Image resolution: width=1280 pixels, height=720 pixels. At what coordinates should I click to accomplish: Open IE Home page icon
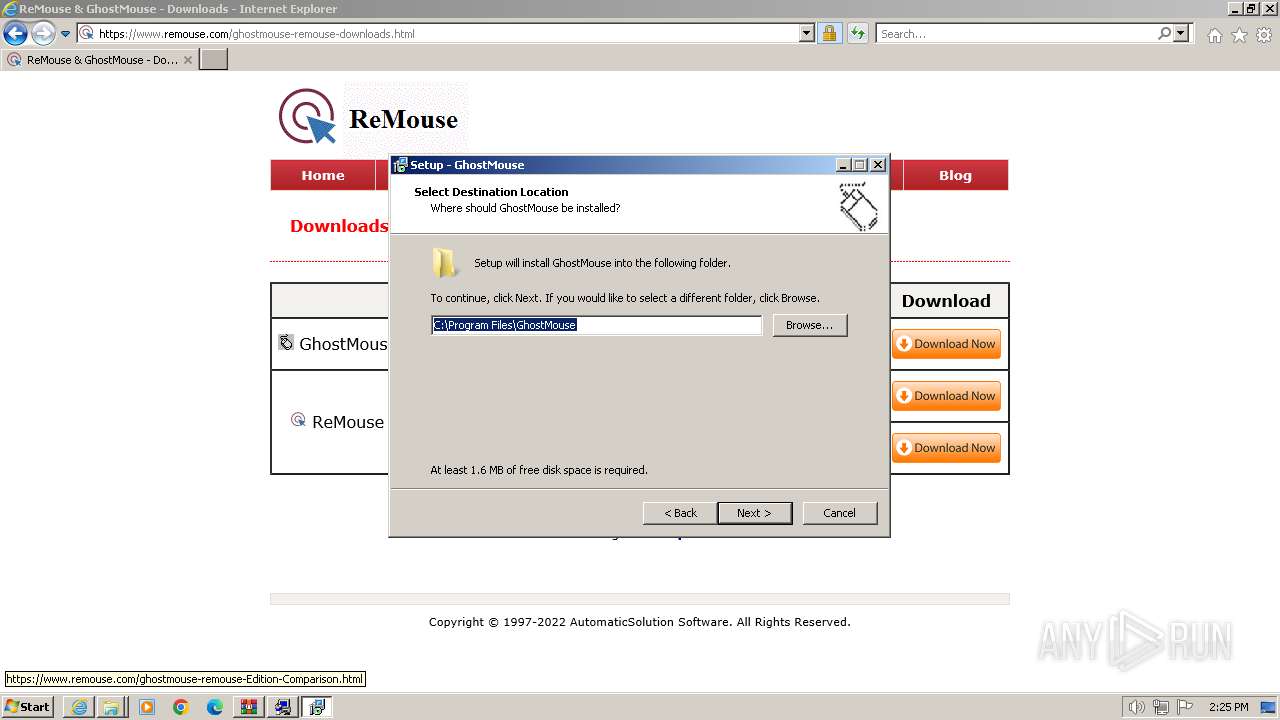coord(1214,35)
